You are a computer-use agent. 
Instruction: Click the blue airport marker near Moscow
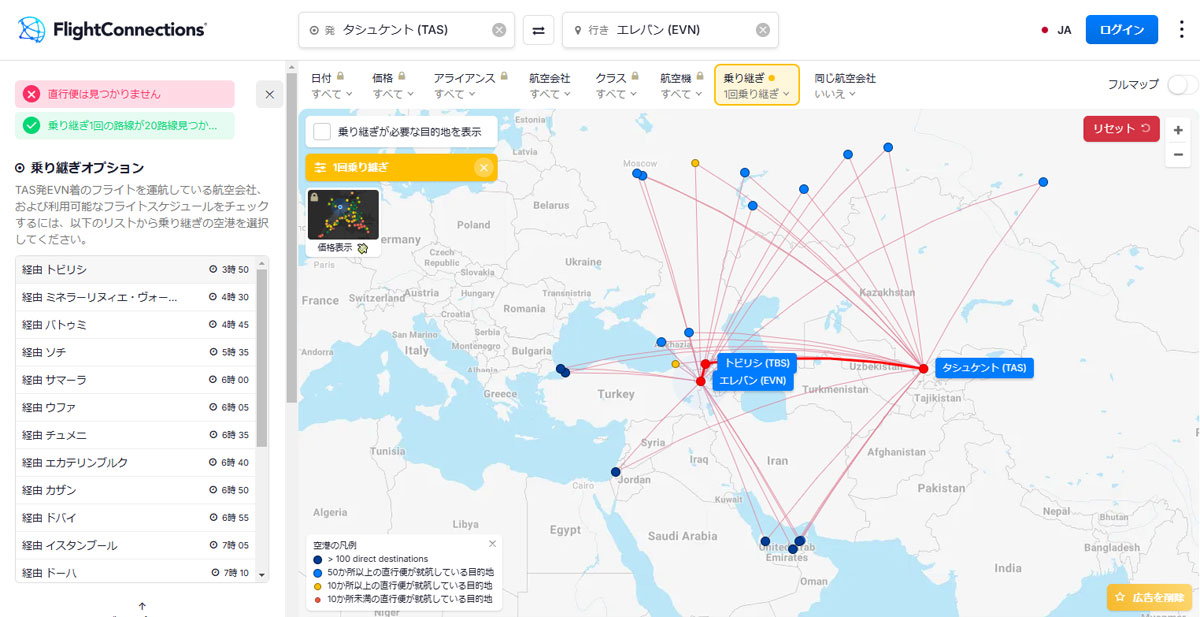[x=637, y=173]
